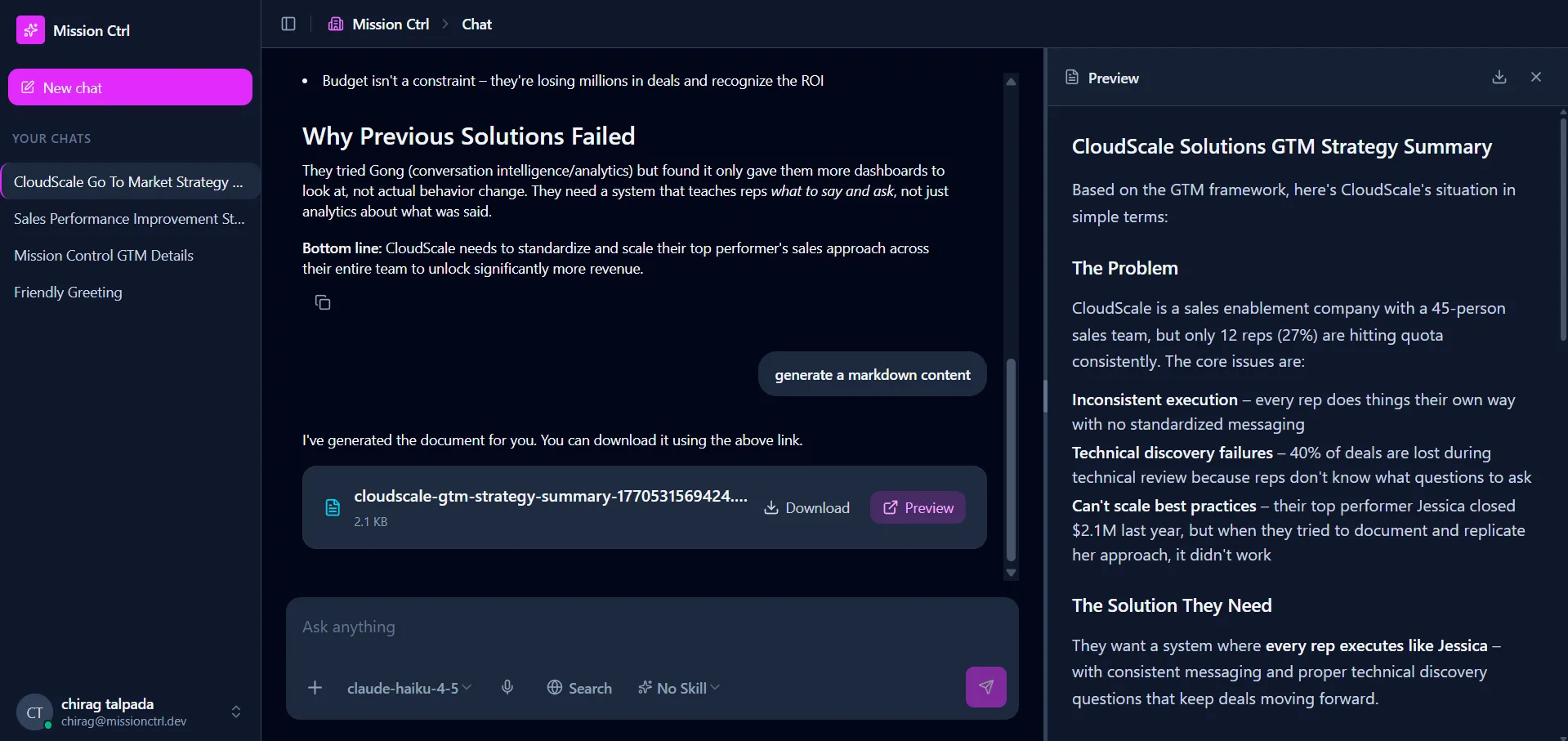The height and width of the screenshot is (741, 1568).
Task: Click the markdown file document icon
Action: point(333,508)
